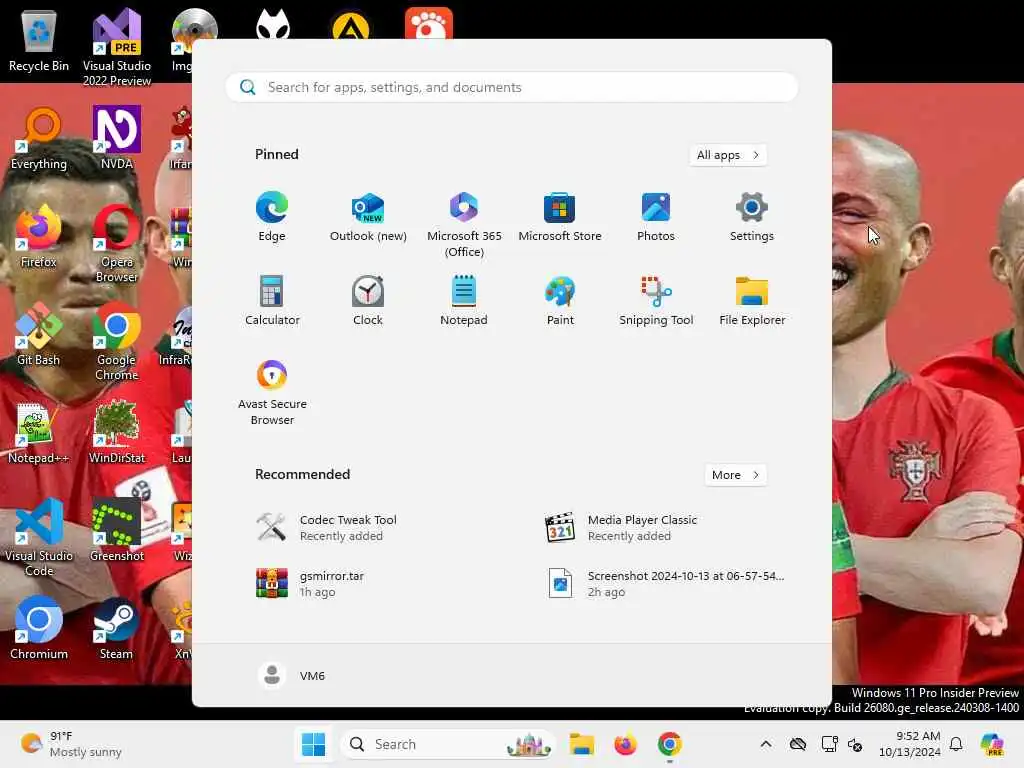Open Firefox from the taskbar
Viewport: 1024px width, 768px height.
(x=625, y=744)
